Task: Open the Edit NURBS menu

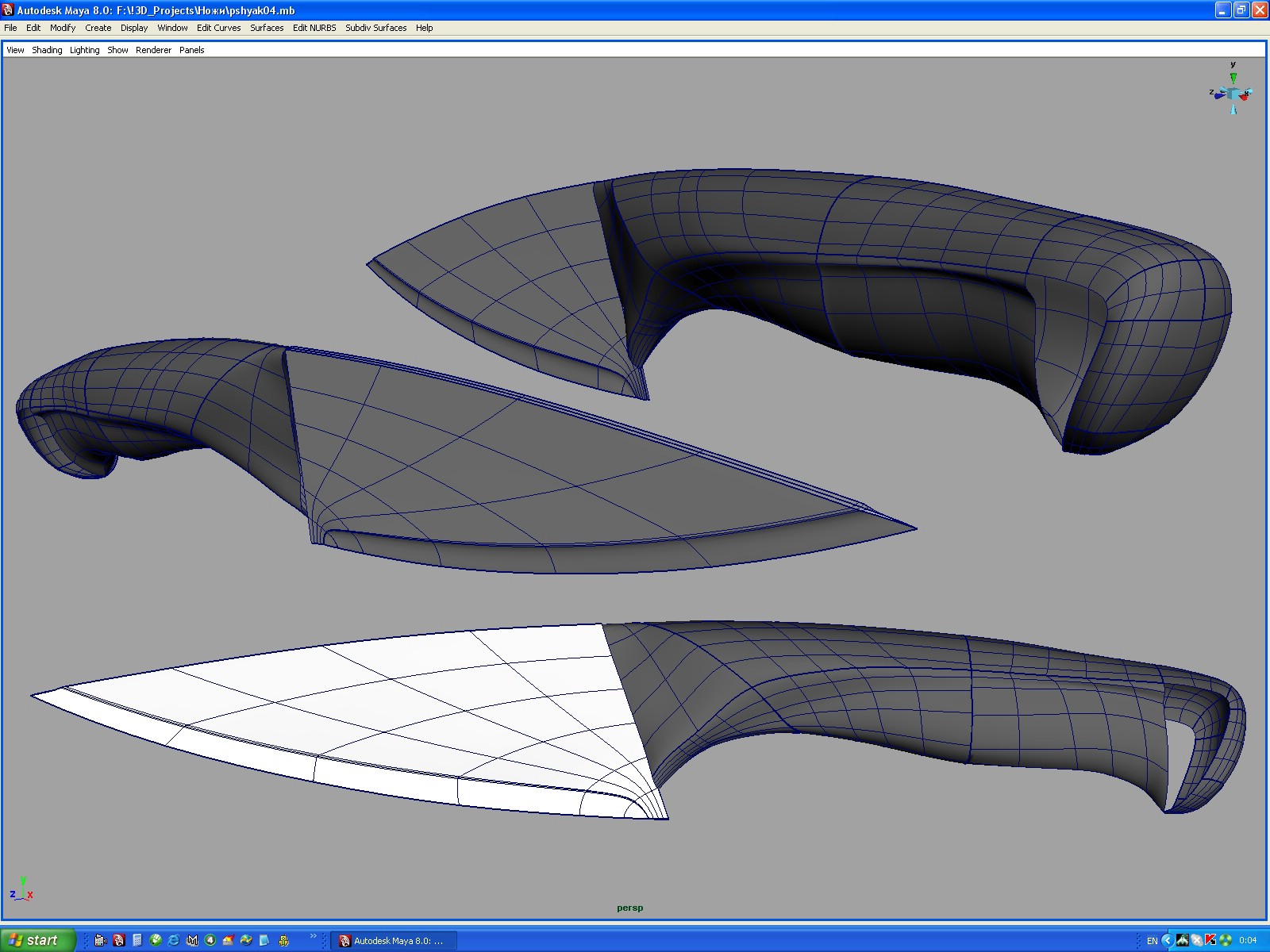Action: point(313,28)
